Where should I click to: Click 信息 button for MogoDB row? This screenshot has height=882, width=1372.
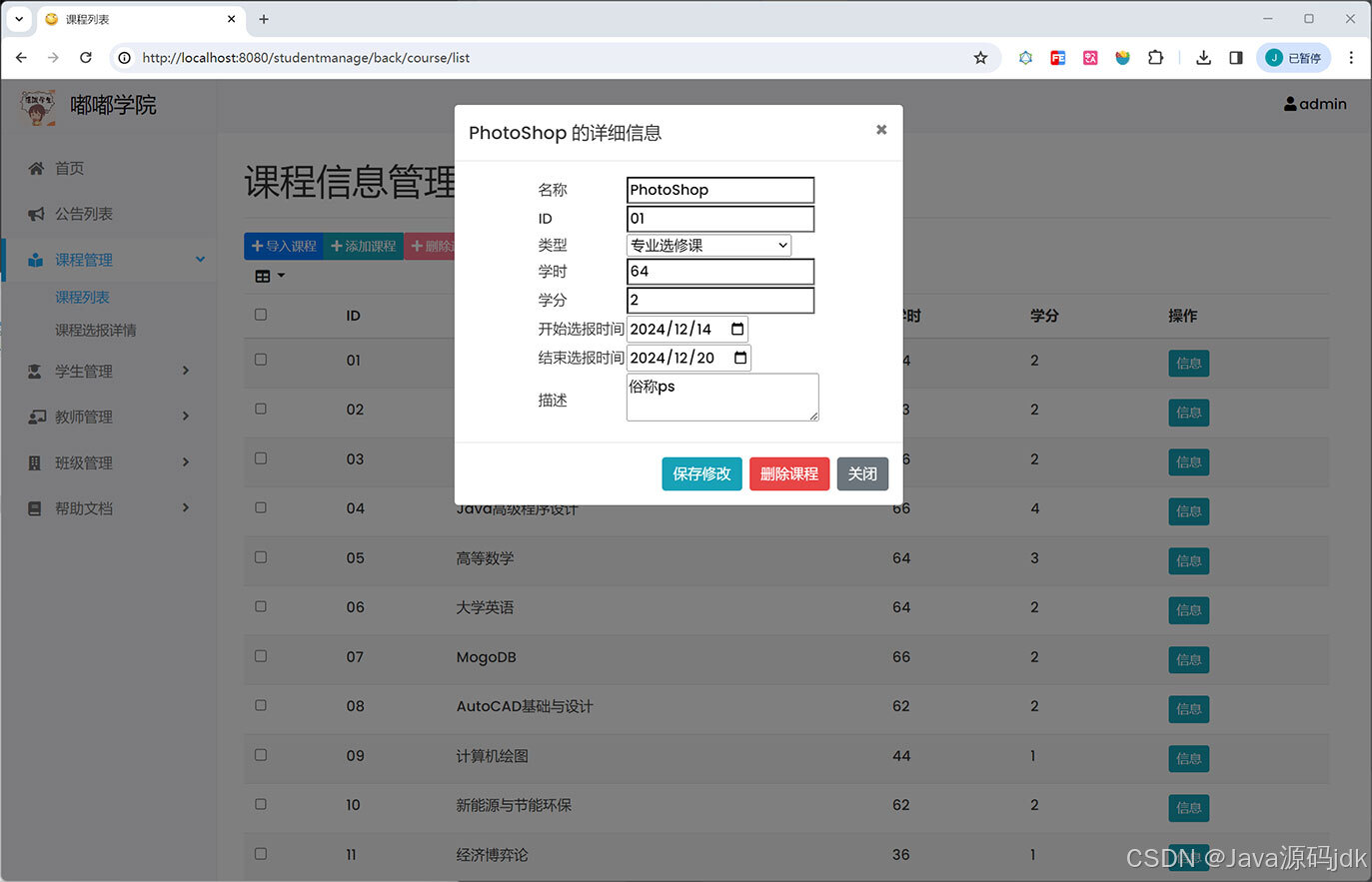[1189, 660]
